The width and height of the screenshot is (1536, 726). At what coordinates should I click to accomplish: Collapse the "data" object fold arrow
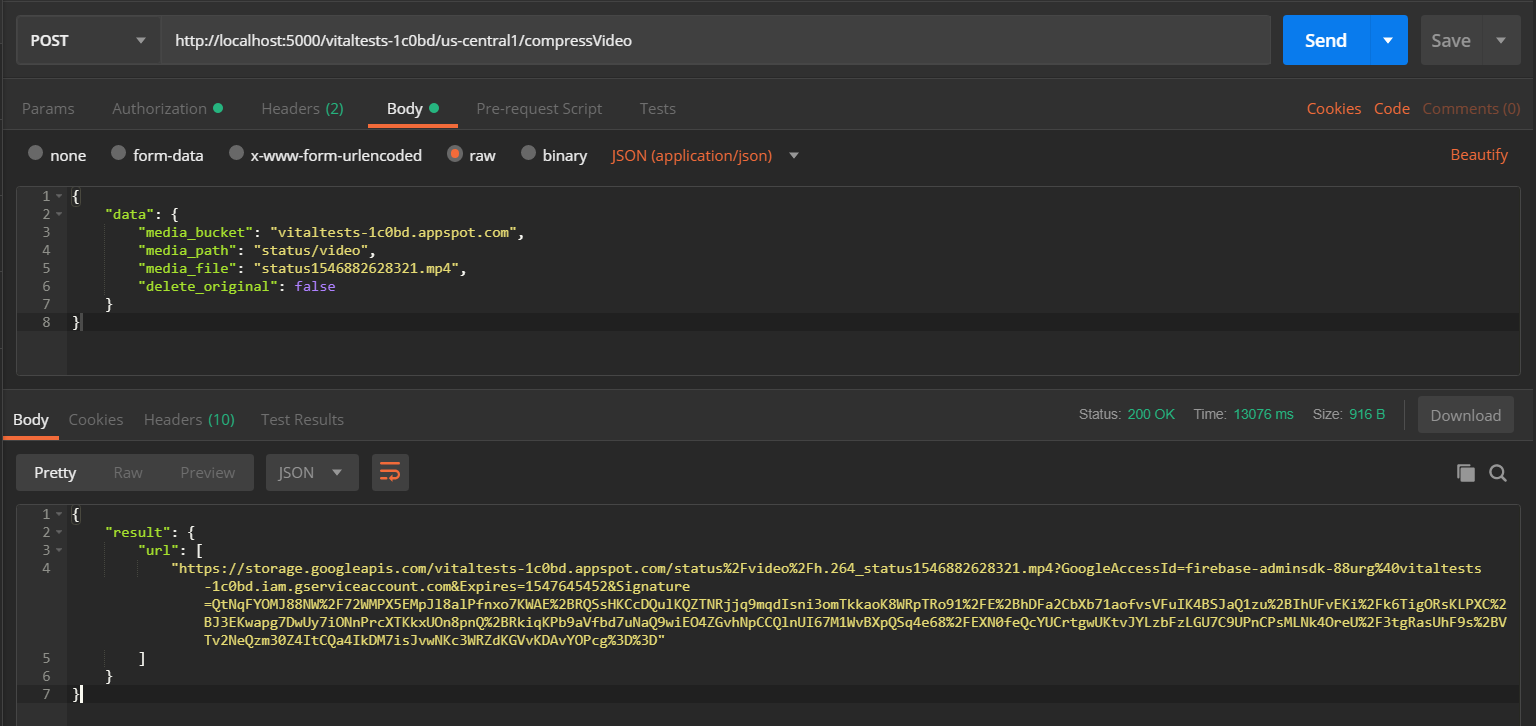(59, 214)
